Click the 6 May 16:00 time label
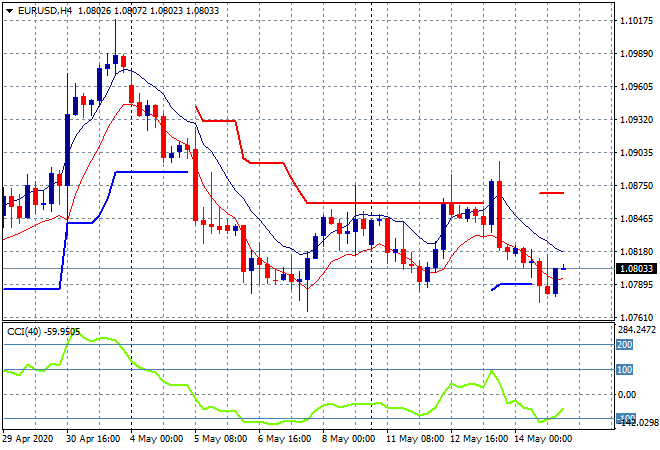This screenshot has width=660, height=450. pyautogui.click(x=285, y=439)
